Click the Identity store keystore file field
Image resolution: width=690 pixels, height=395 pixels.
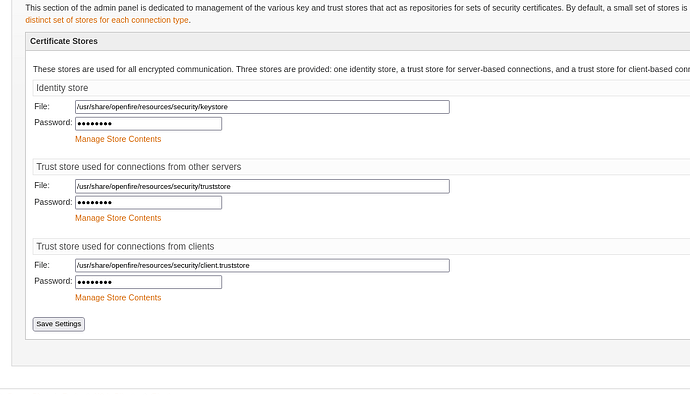click(262, 107)
